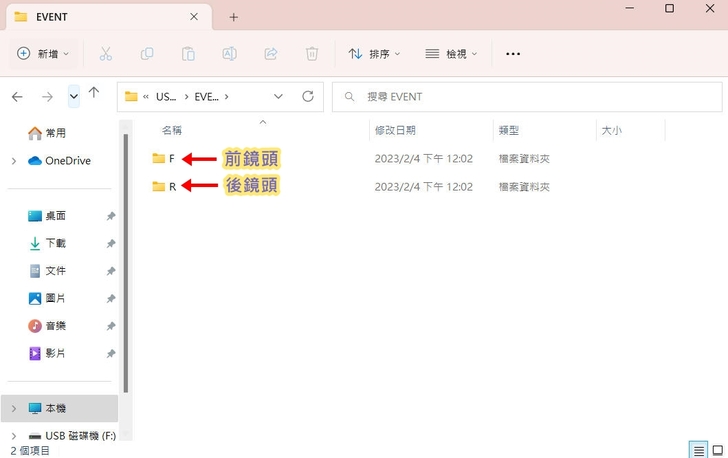
Task: Click the Cut scissors icon in toolbar
Action: point(105,54)
